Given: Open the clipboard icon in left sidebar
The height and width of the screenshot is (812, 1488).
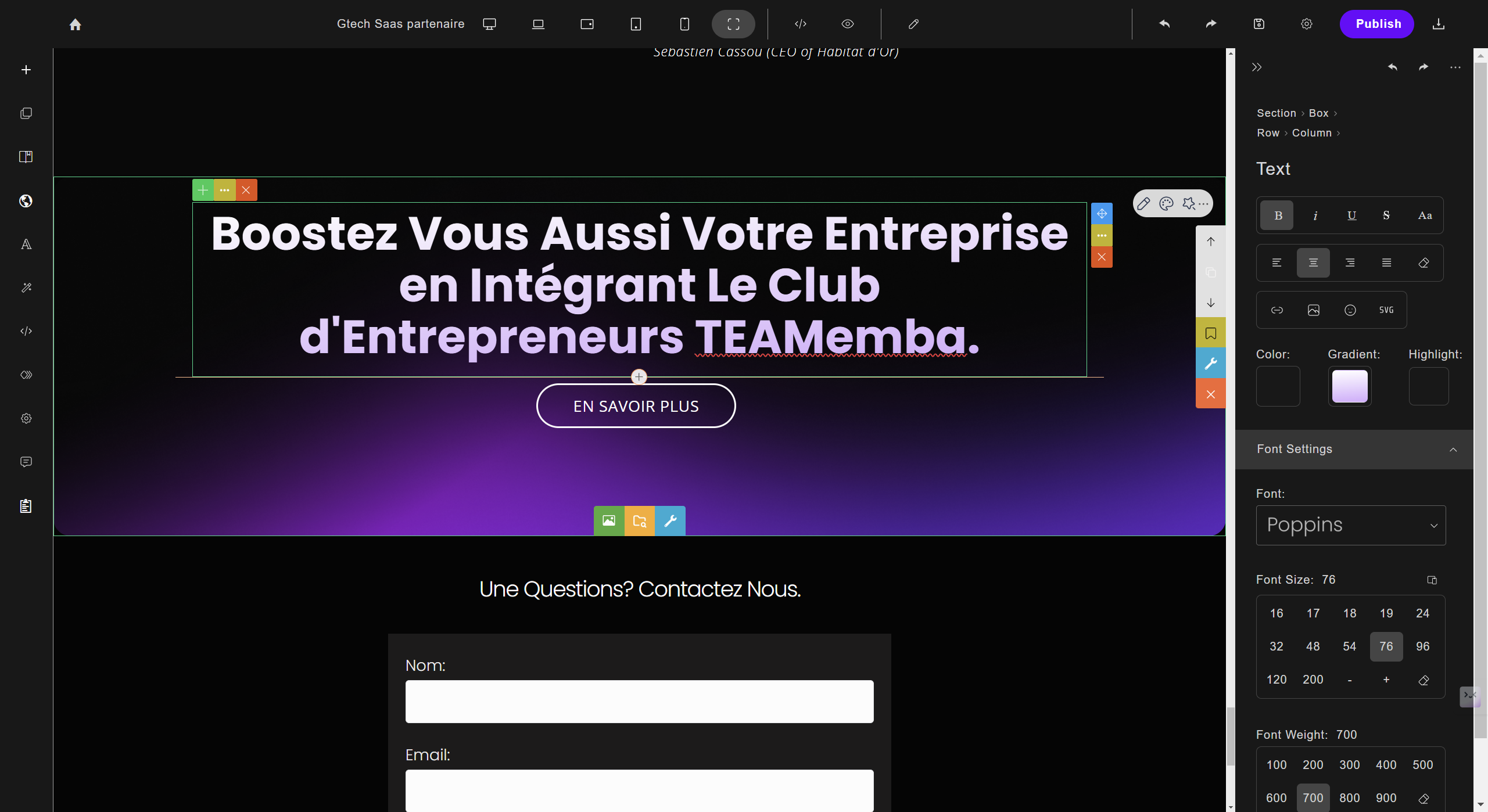Looking at the screenshot, I should coord(26,506).
